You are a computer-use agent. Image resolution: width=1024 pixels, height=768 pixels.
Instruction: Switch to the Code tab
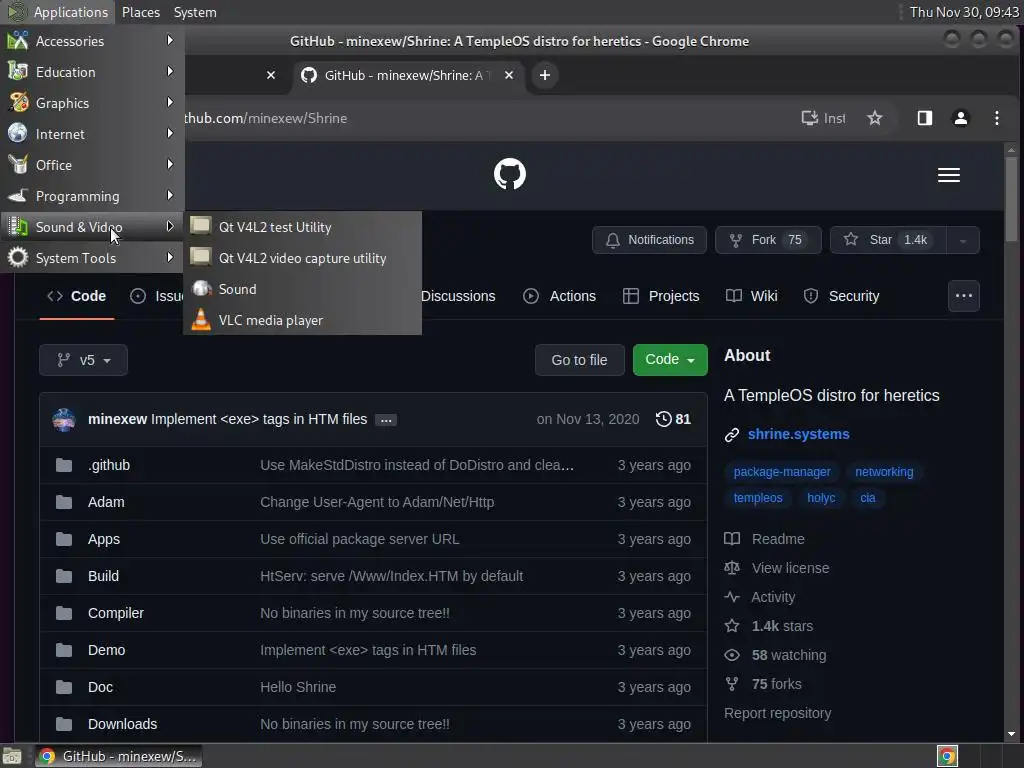coord(76,296)
